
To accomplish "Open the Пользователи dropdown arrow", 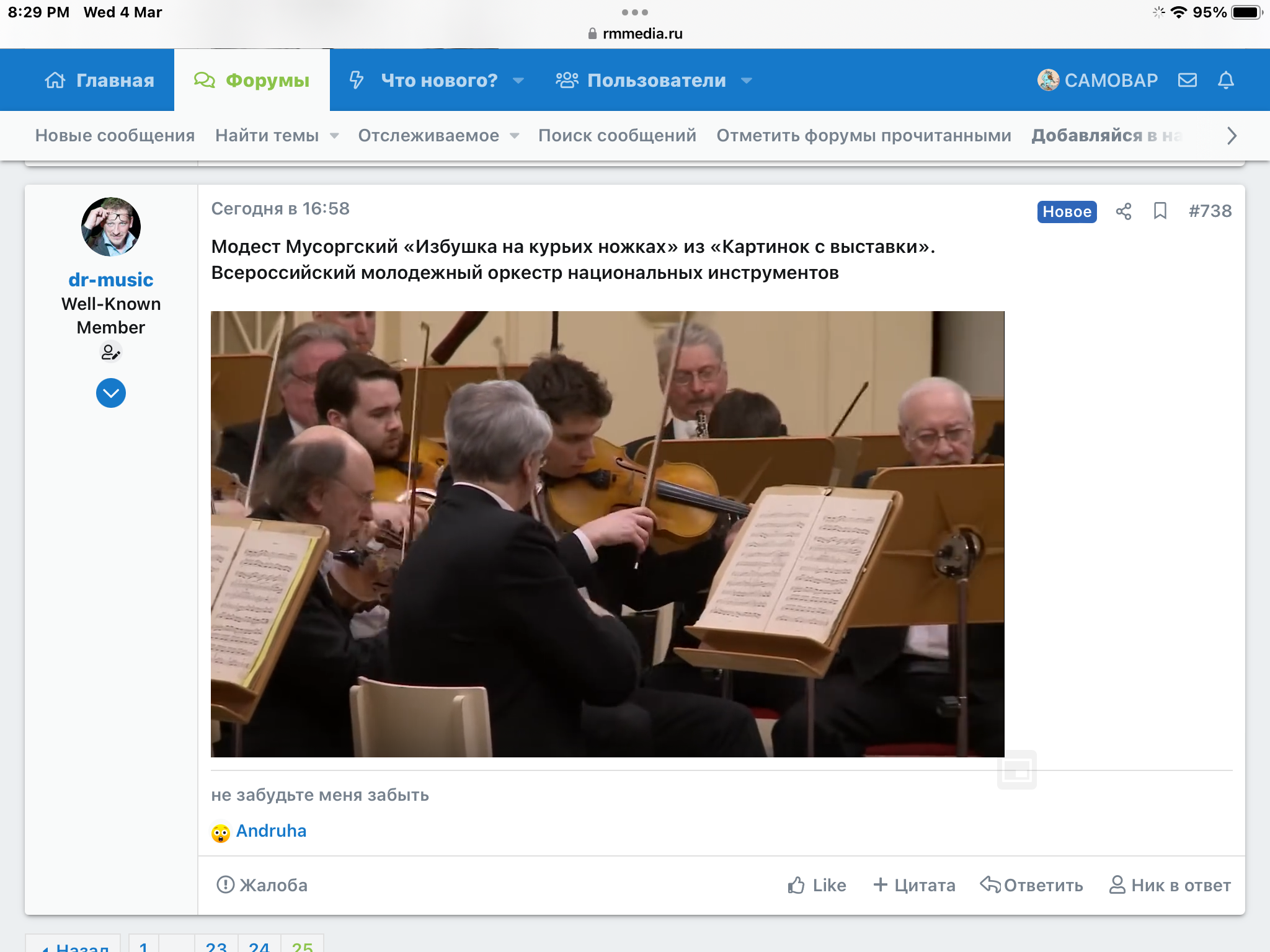I will pos(747,81).
